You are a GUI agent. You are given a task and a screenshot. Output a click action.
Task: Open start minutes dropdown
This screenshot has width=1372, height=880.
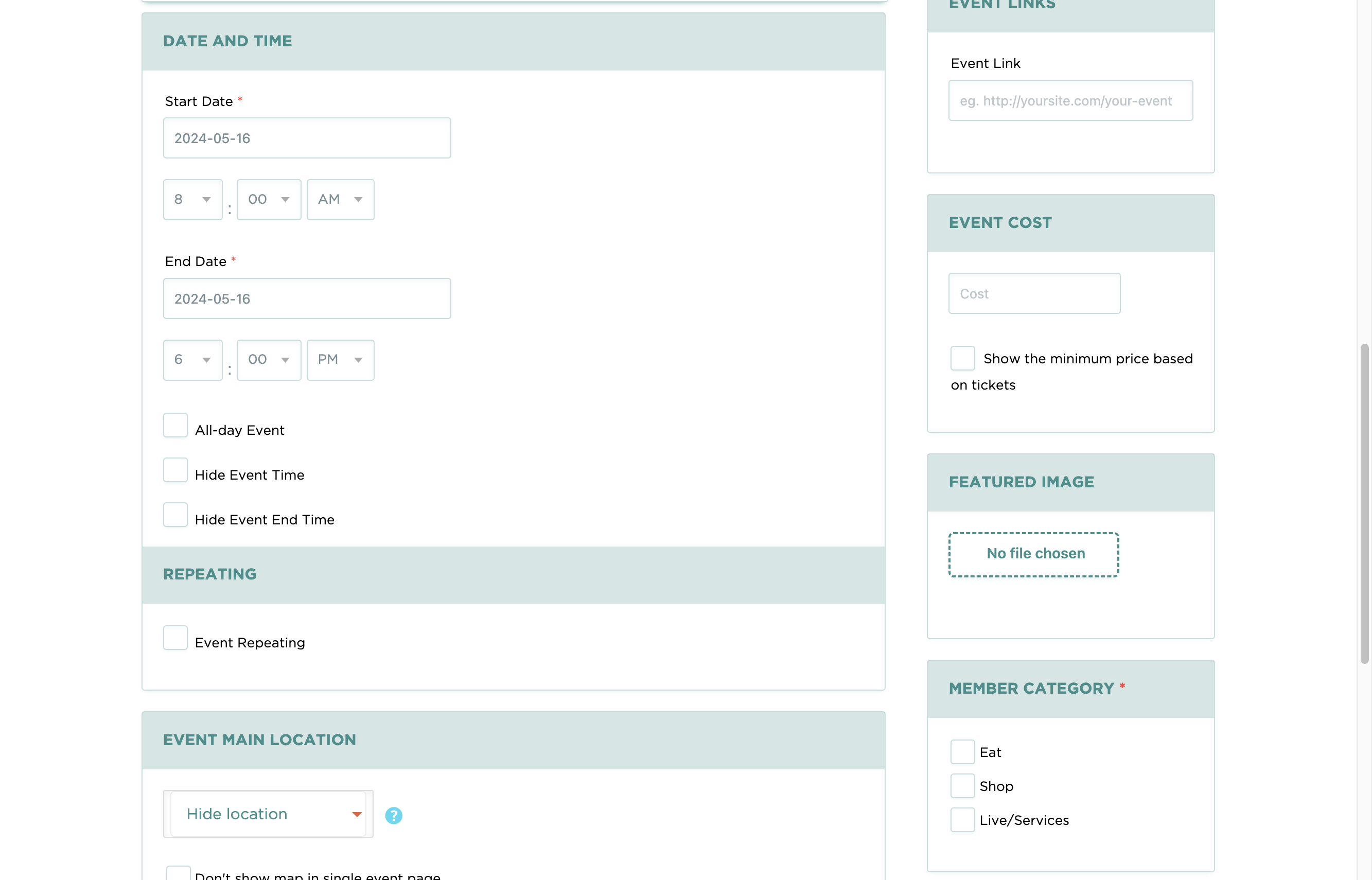269,200
